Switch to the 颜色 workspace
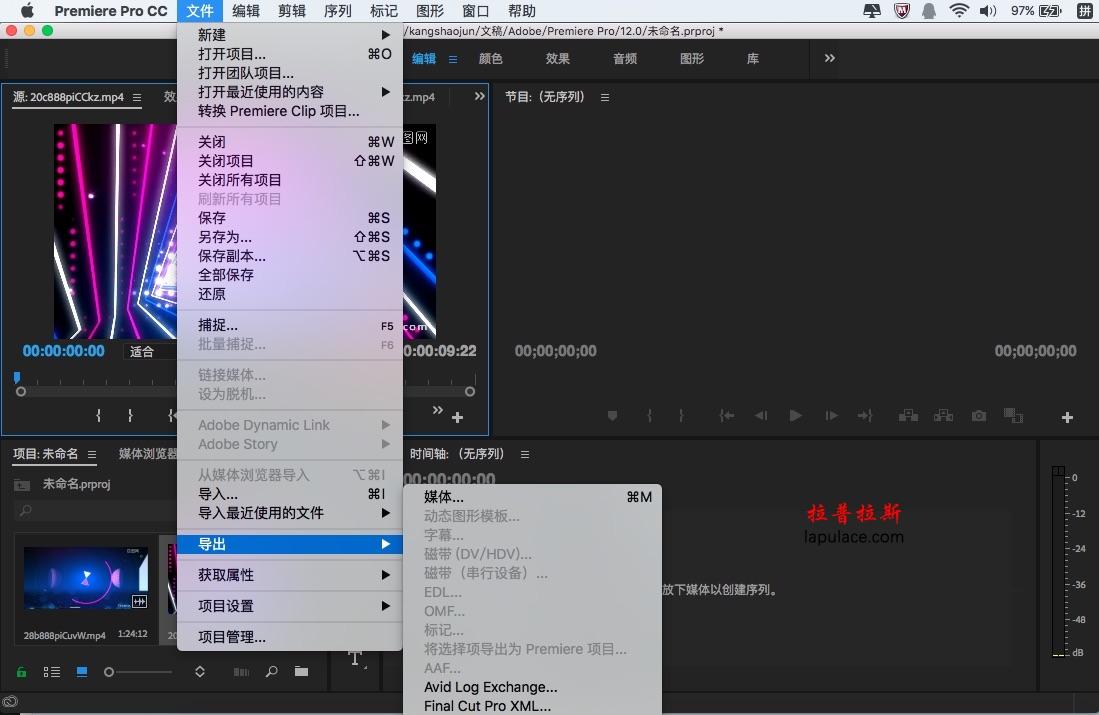1099x715 pixels. (491, 59)
